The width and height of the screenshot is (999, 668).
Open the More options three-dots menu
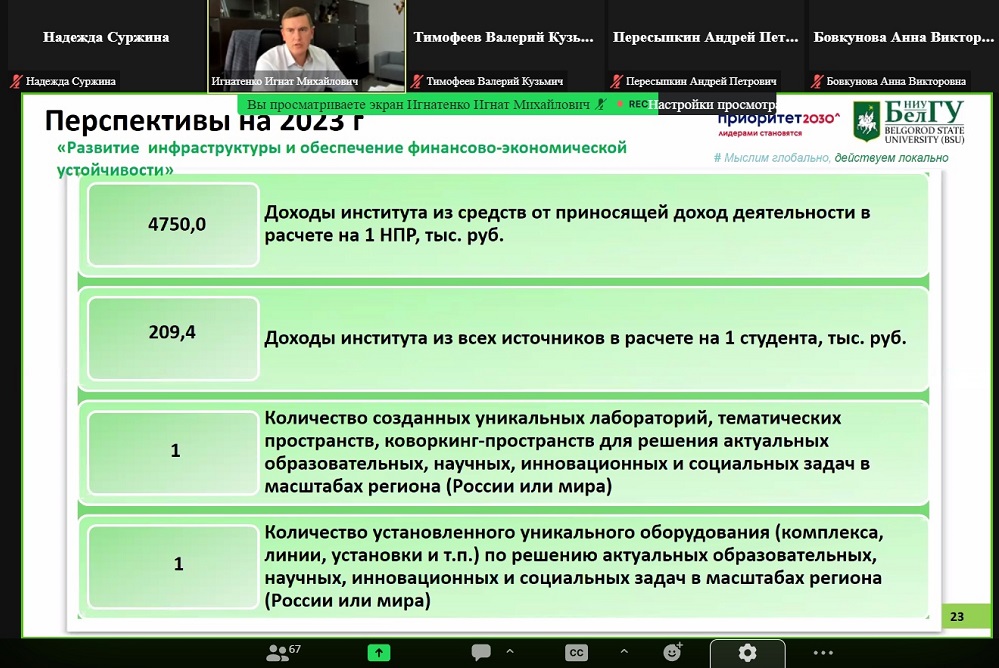(x=823, y=652)
